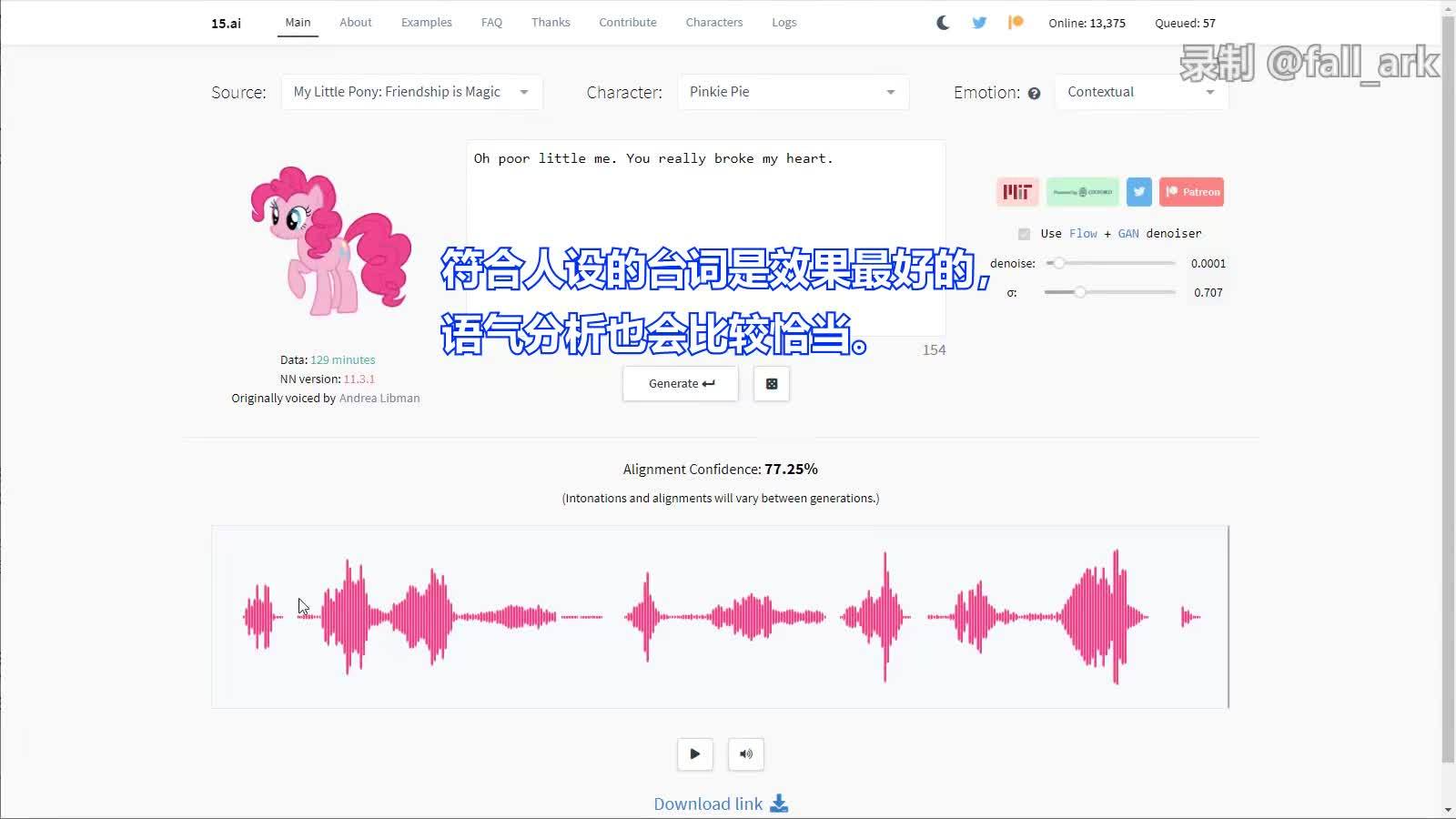The image size is (1456, 819).
Task: Open the Twitter icon in navbar
Action: [x=979, y=23]
